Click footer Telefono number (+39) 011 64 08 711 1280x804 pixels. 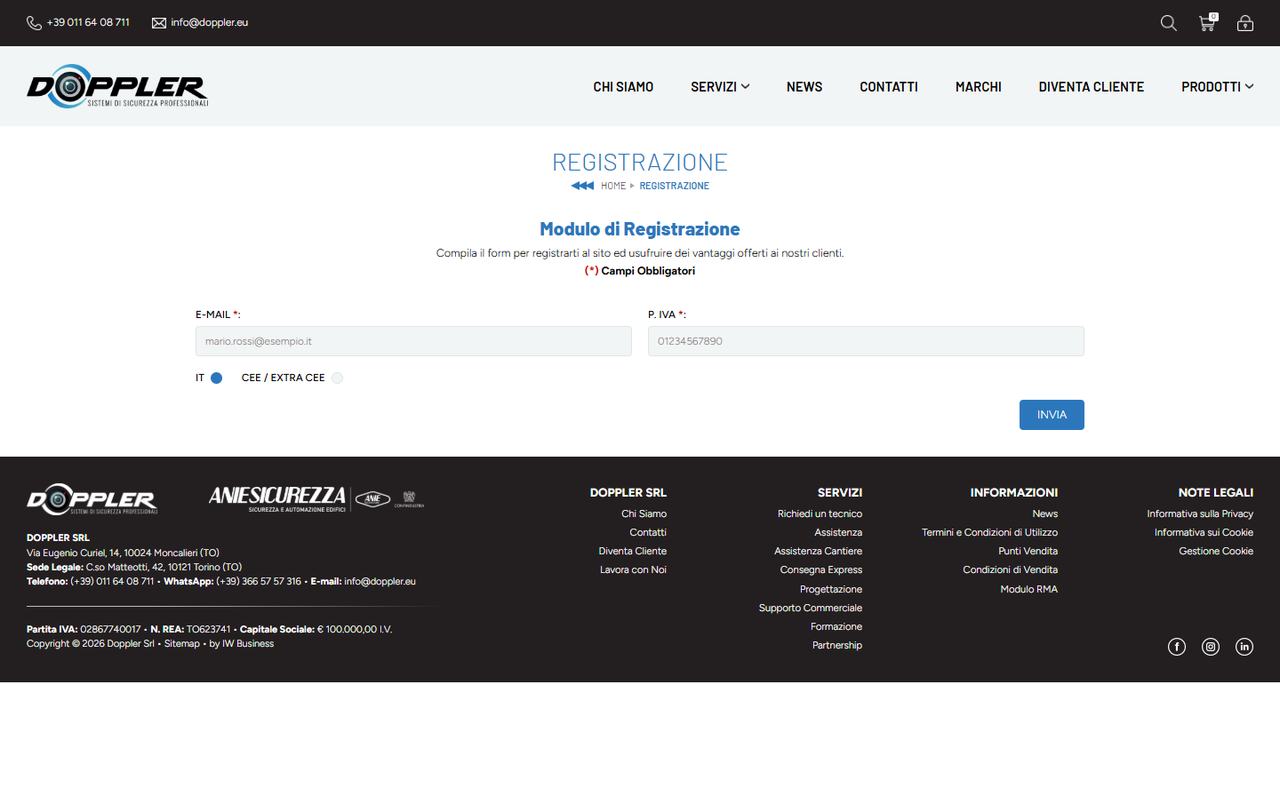(112, 582)
